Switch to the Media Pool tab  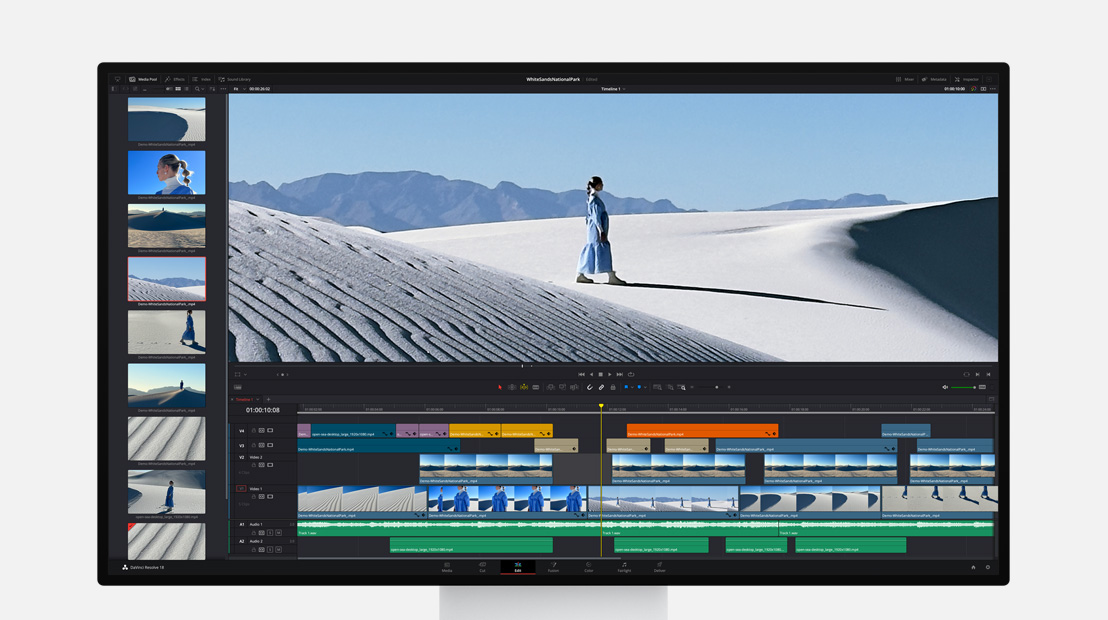tap(145, 79)
